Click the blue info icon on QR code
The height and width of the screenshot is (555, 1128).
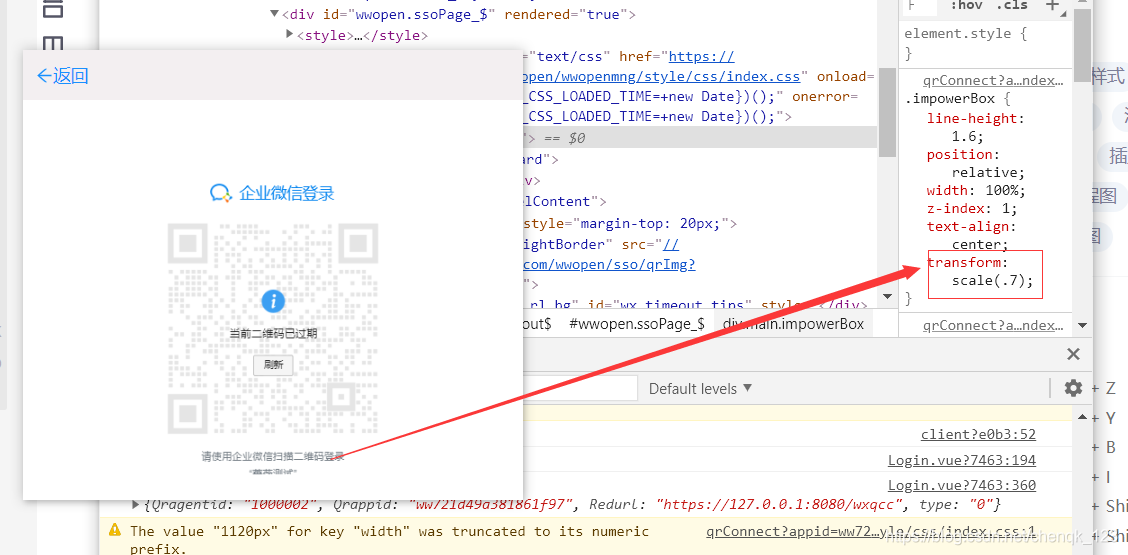pos(273,301)
